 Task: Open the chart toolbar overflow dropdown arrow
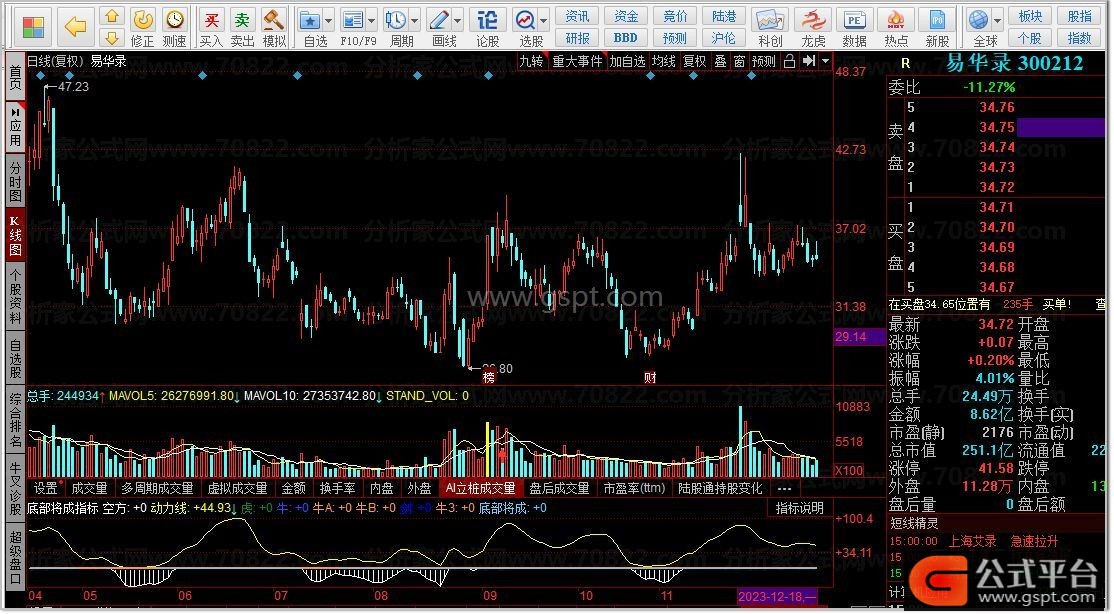(825, 61)
